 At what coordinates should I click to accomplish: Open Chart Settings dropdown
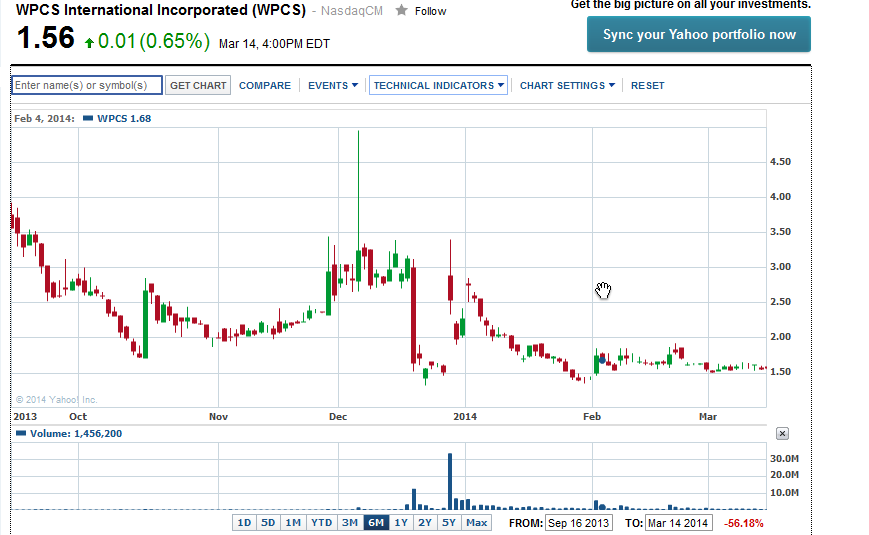[x=567, y=85]
